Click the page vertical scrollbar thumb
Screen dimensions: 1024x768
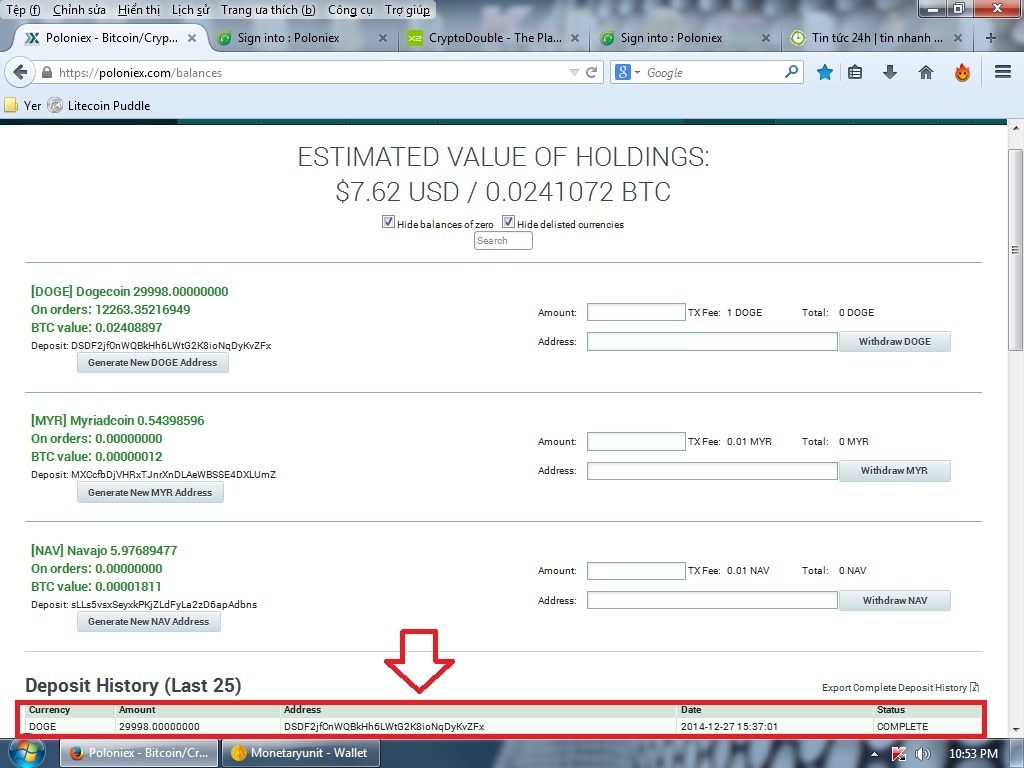1015,250
